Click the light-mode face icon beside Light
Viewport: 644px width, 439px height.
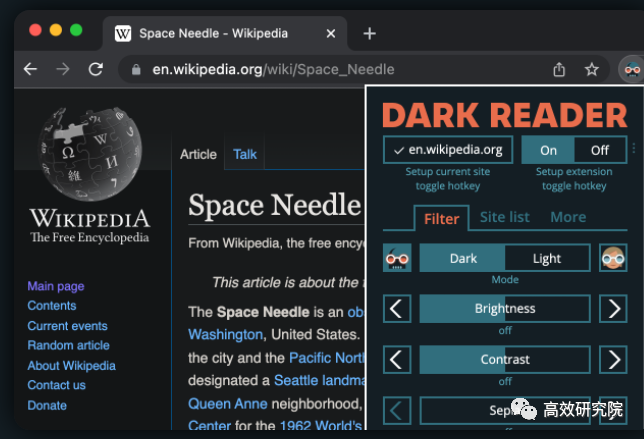pos(613,257)
